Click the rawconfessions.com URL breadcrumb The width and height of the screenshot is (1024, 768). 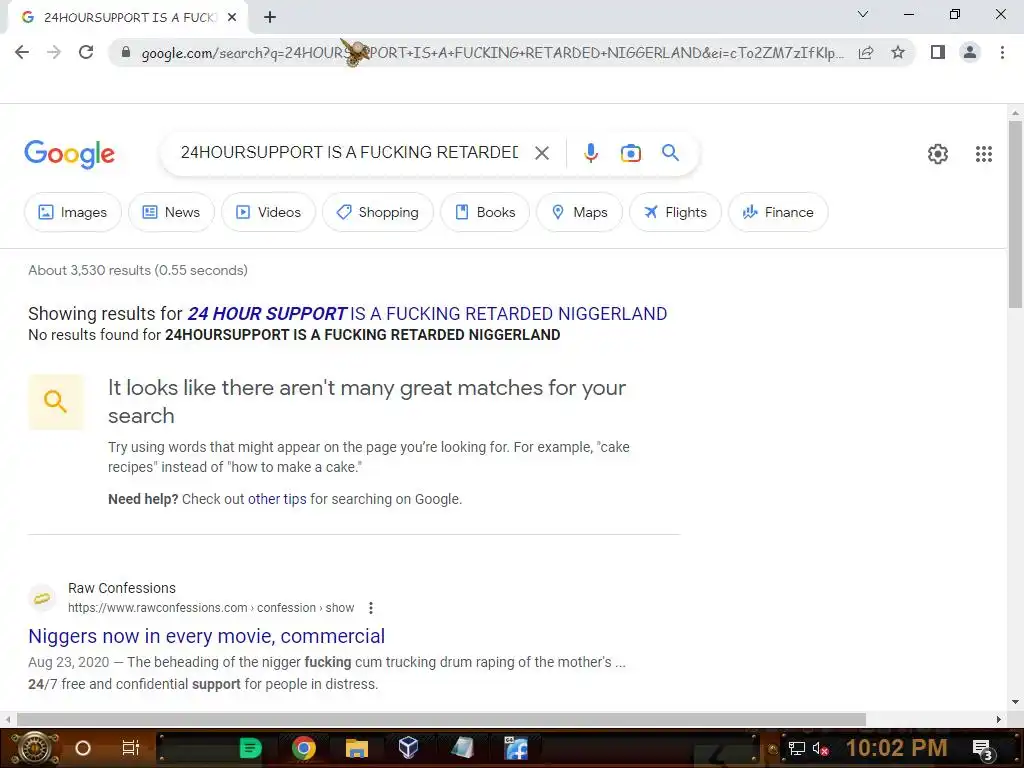click(211, 608)
